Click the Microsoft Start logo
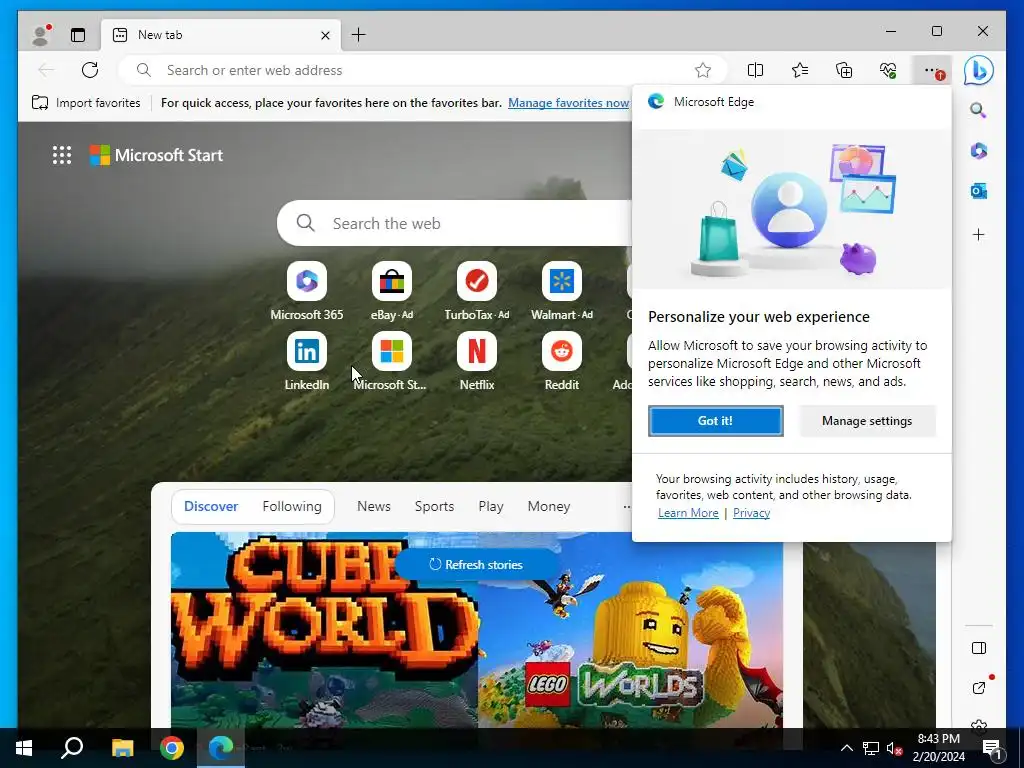The width and height of the screenshot is (1024, 768). pos(156,155)
